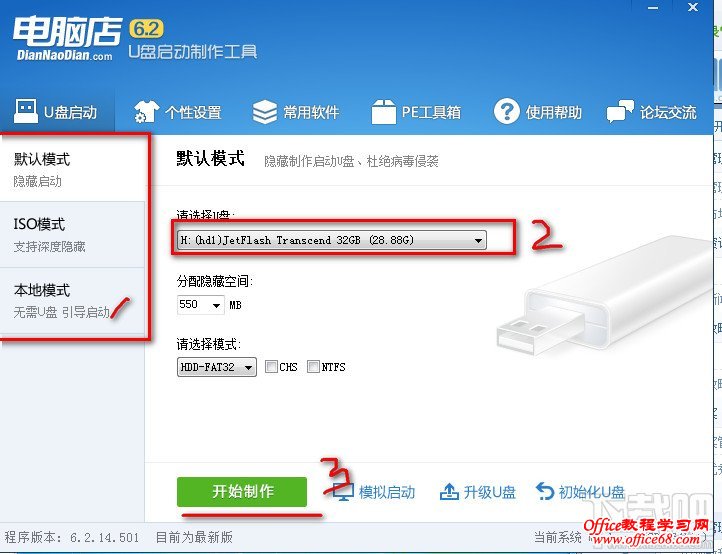Screen dimensions: 722x554
Task: Minimize the 电脑店 window
Action: pos(652,8)
